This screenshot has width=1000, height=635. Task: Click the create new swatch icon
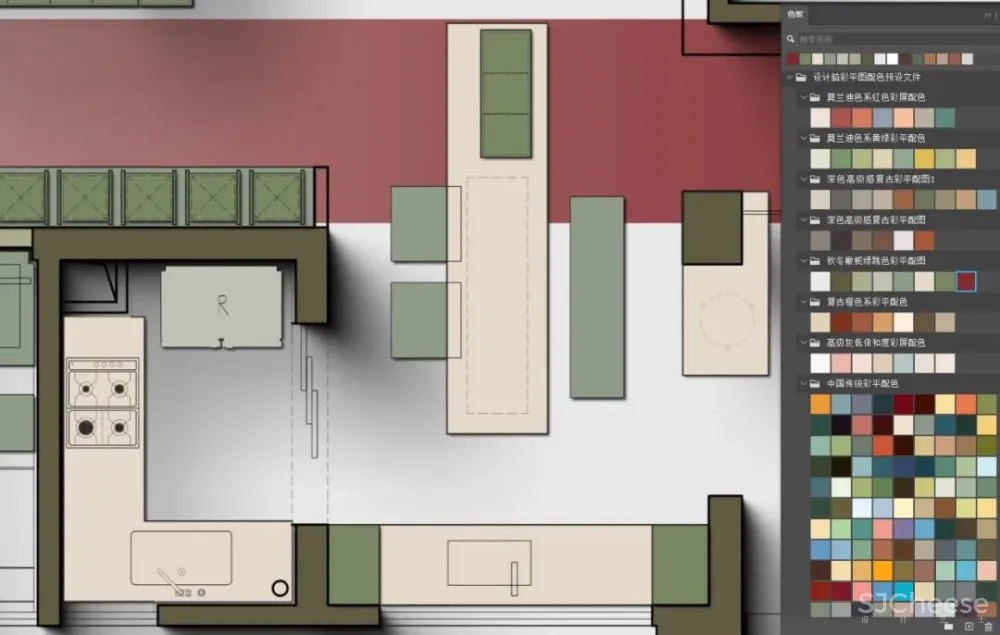[x=969, y=625]
